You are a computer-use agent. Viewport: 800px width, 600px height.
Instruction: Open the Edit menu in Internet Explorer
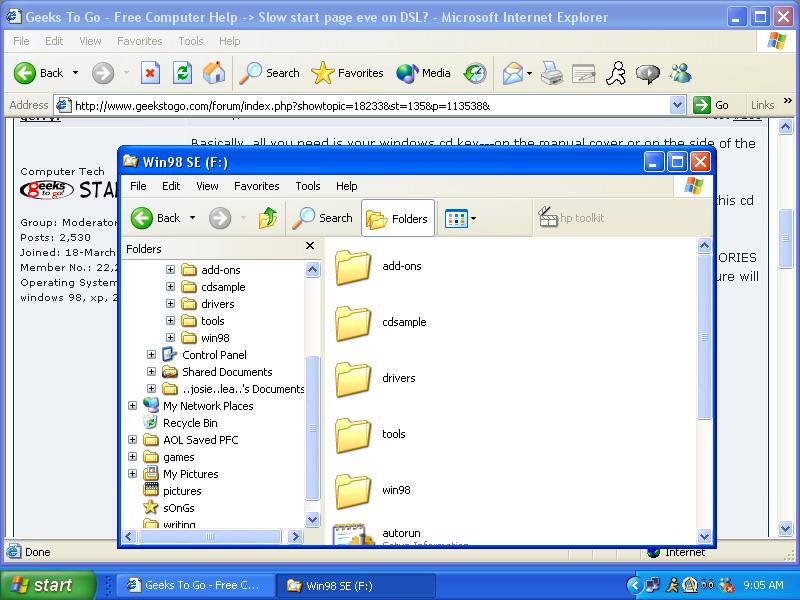(x=54, y=41)
